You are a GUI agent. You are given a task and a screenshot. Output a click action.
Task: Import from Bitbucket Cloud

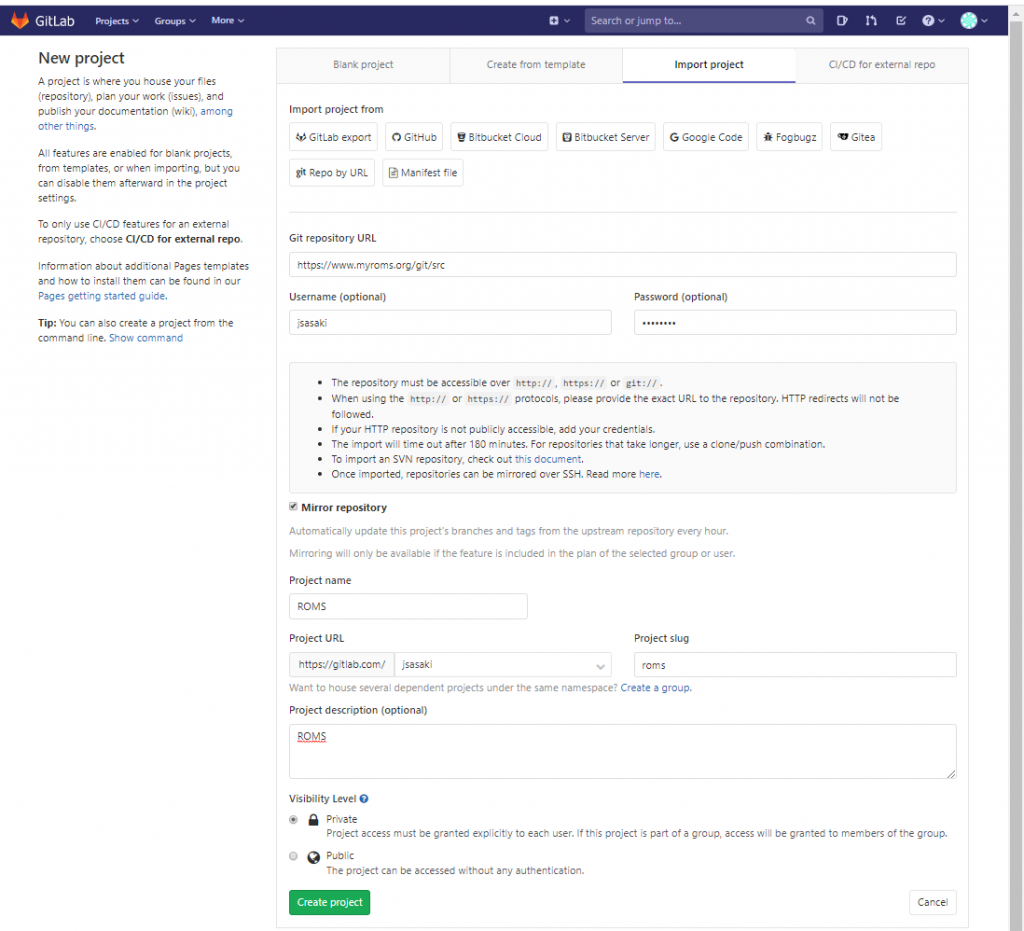[x=500, y=137]
